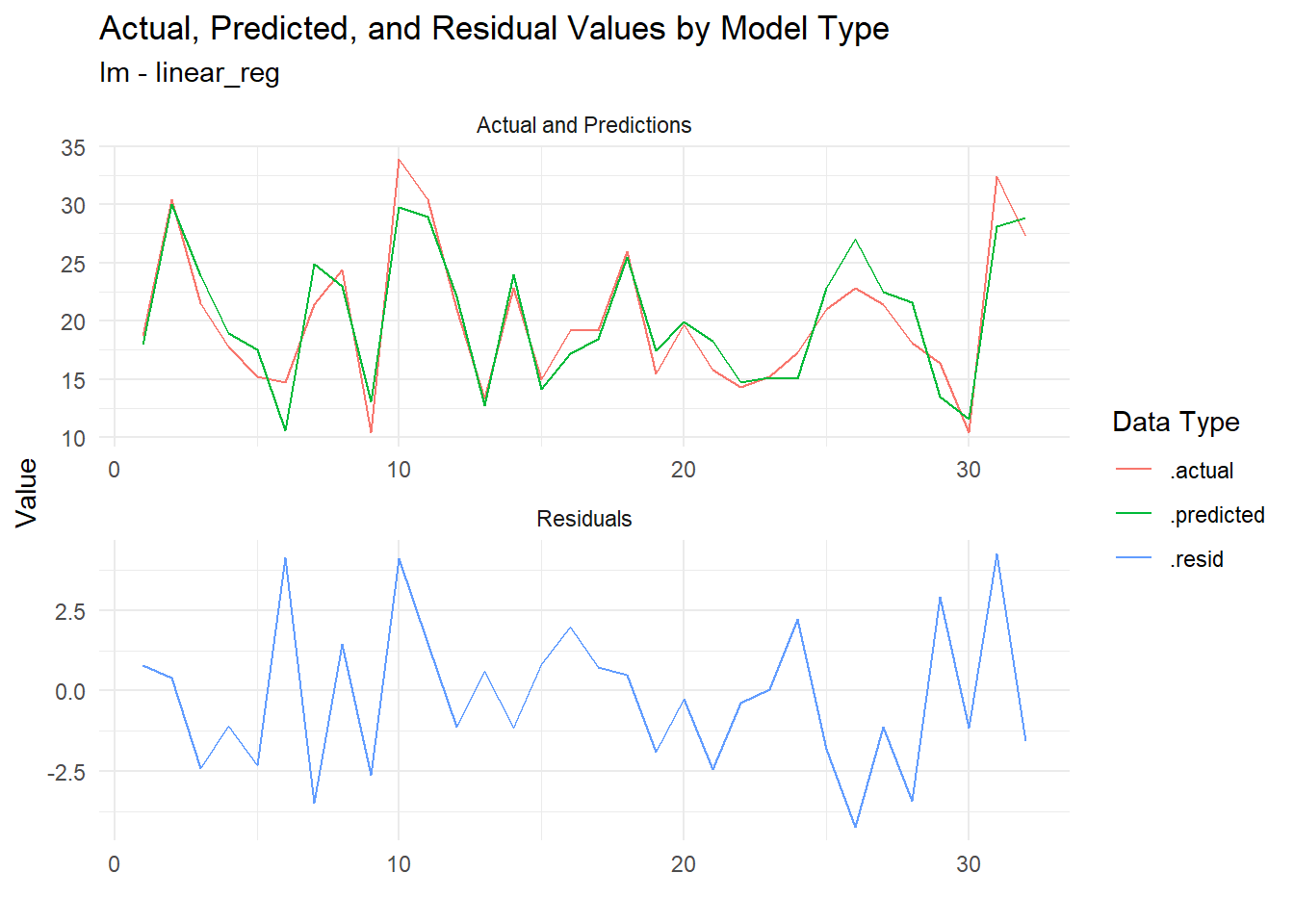Select the .resid legend label text
Image resolution: width=1294 pixels, height=924 pixels.
[1197, 559]
